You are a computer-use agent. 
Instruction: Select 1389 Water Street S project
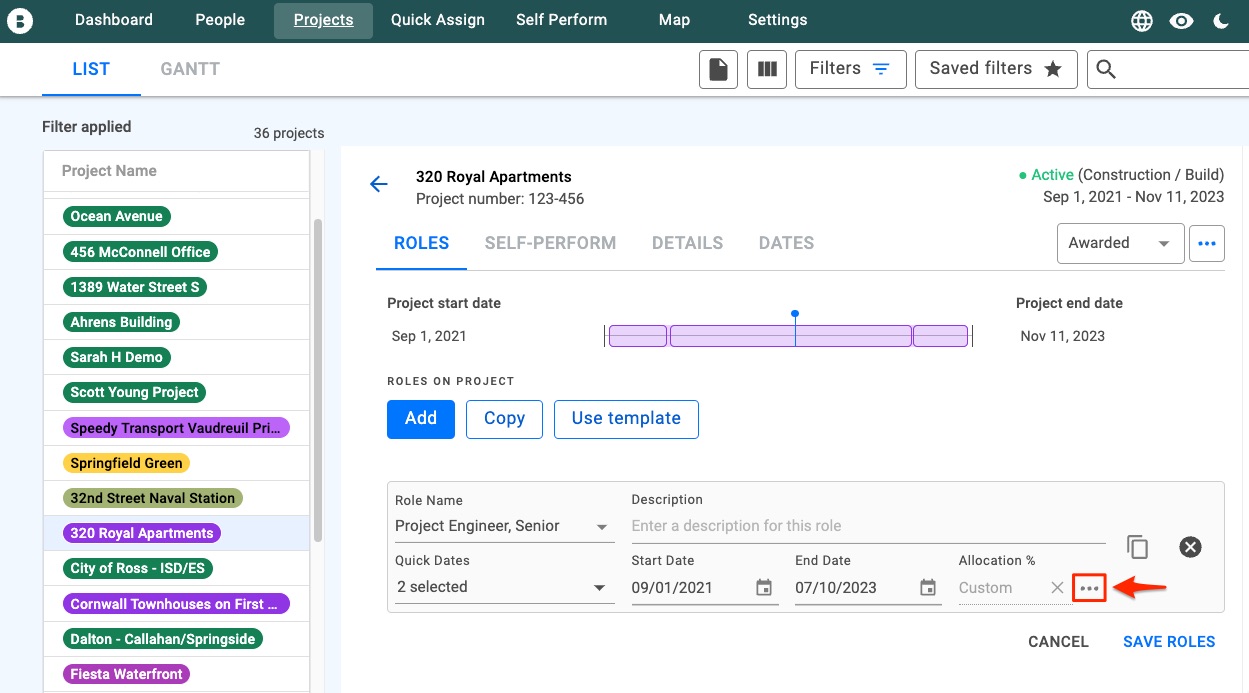pyautogui.click(x=135, y=287)
